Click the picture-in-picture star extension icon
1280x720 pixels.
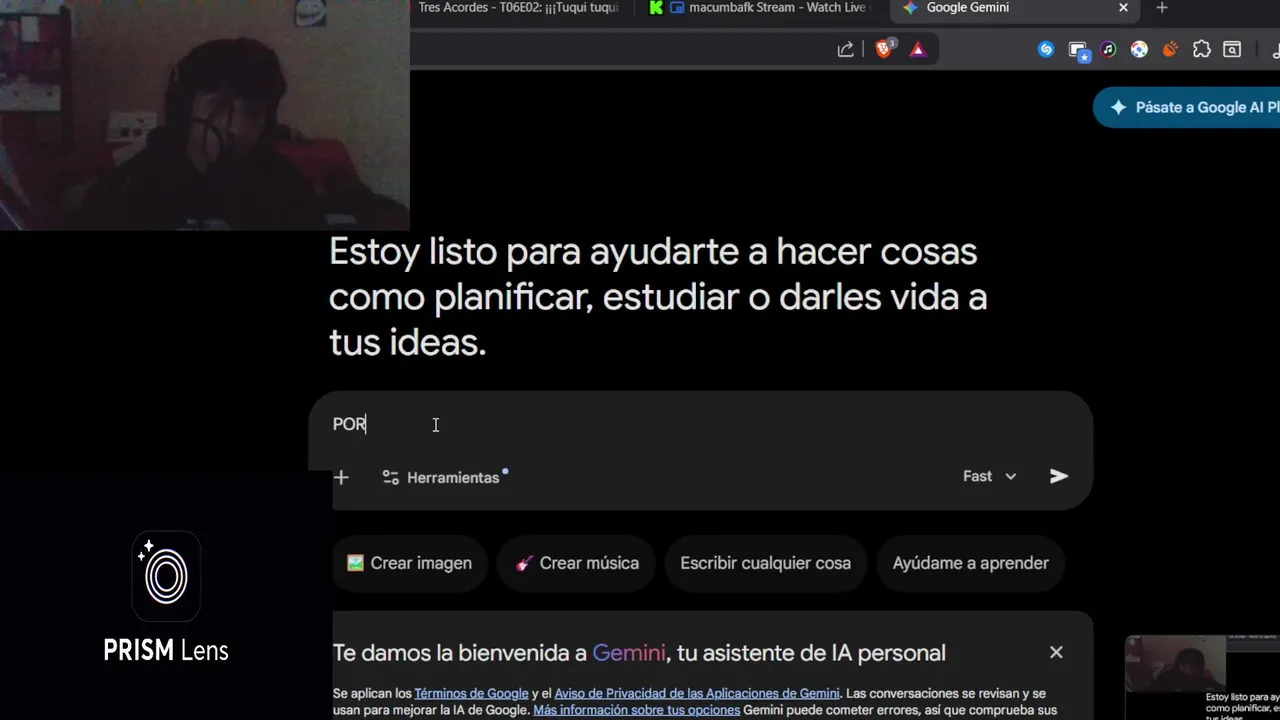[1078, 50]
